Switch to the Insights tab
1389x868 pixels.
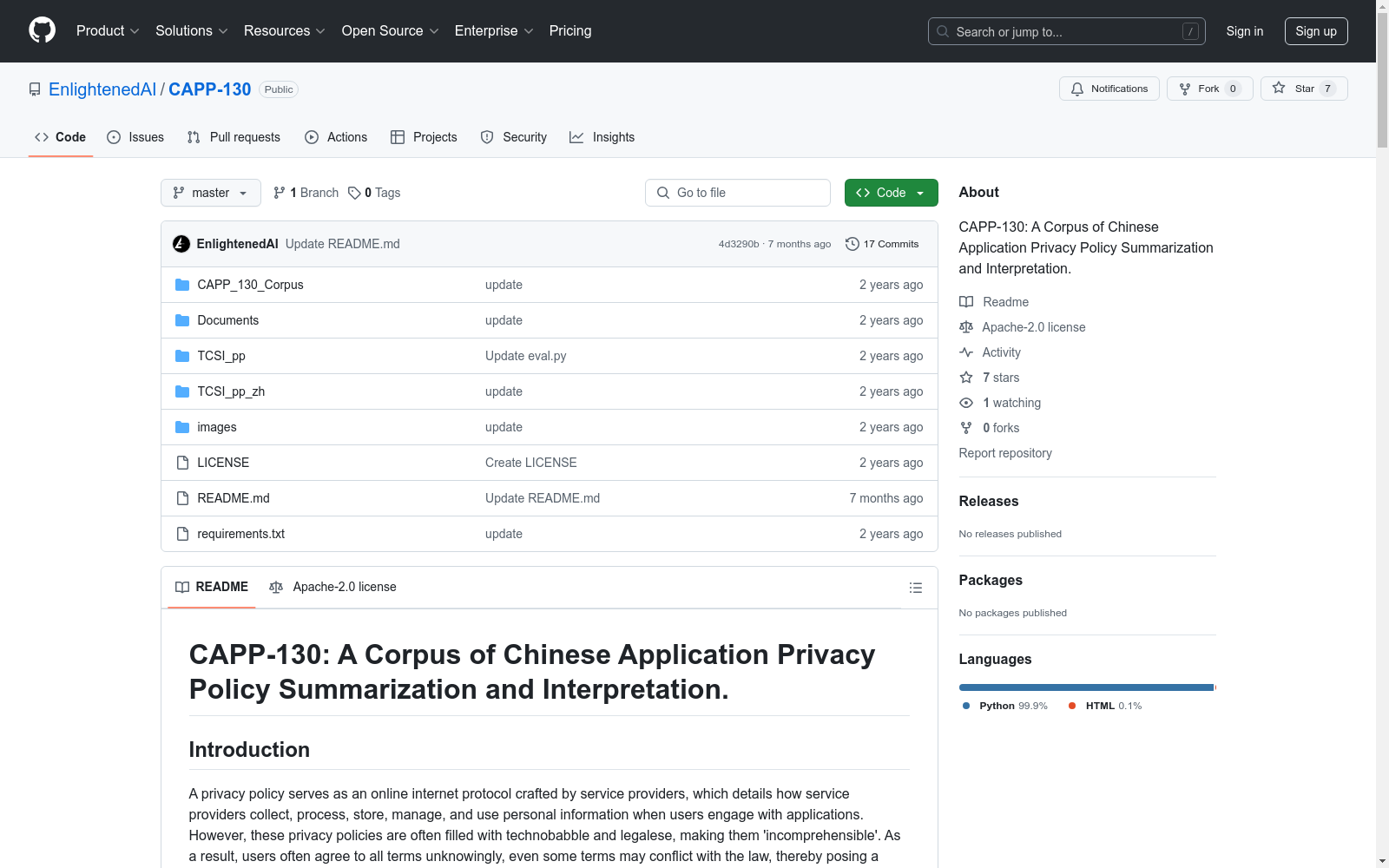(x=602, y=137)
